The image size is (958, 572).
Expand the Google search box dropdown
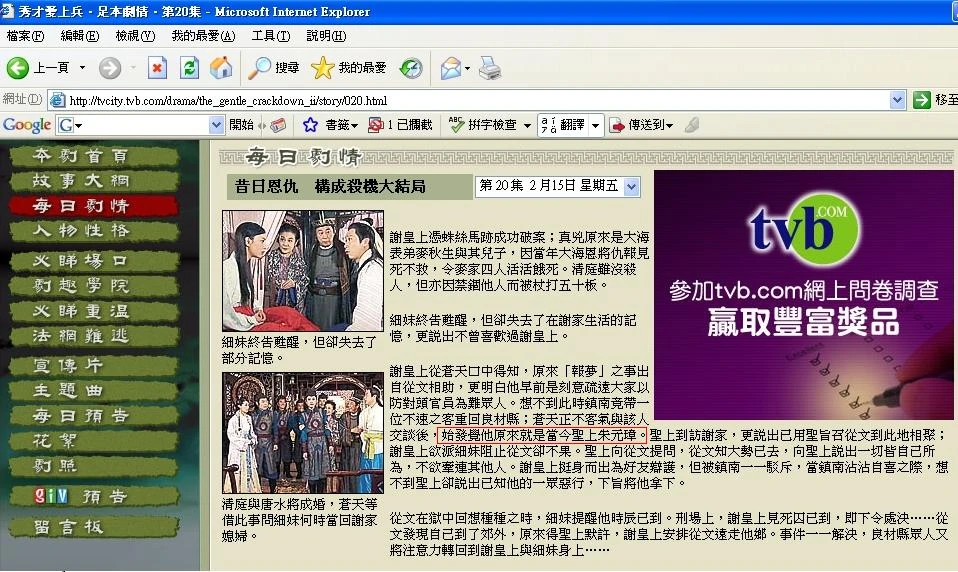click(x=216, y=125)
